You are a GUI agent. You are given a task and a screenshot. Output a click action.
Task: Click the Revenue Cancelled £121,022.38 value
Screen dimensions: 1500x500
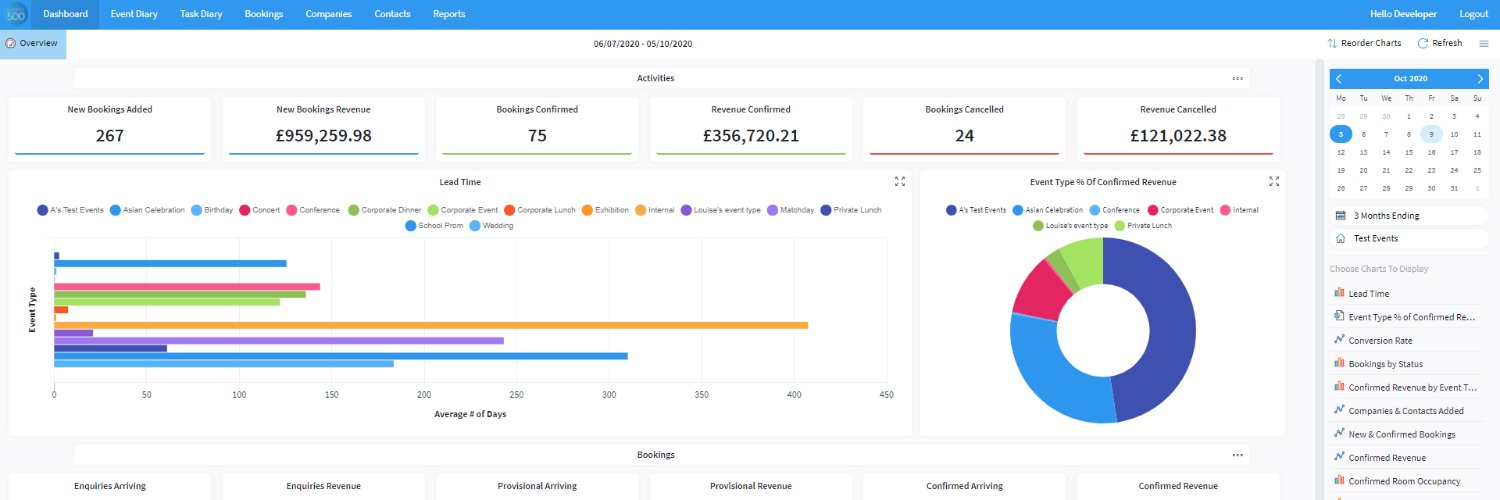pyautogui.click(x=1178, y=135)
